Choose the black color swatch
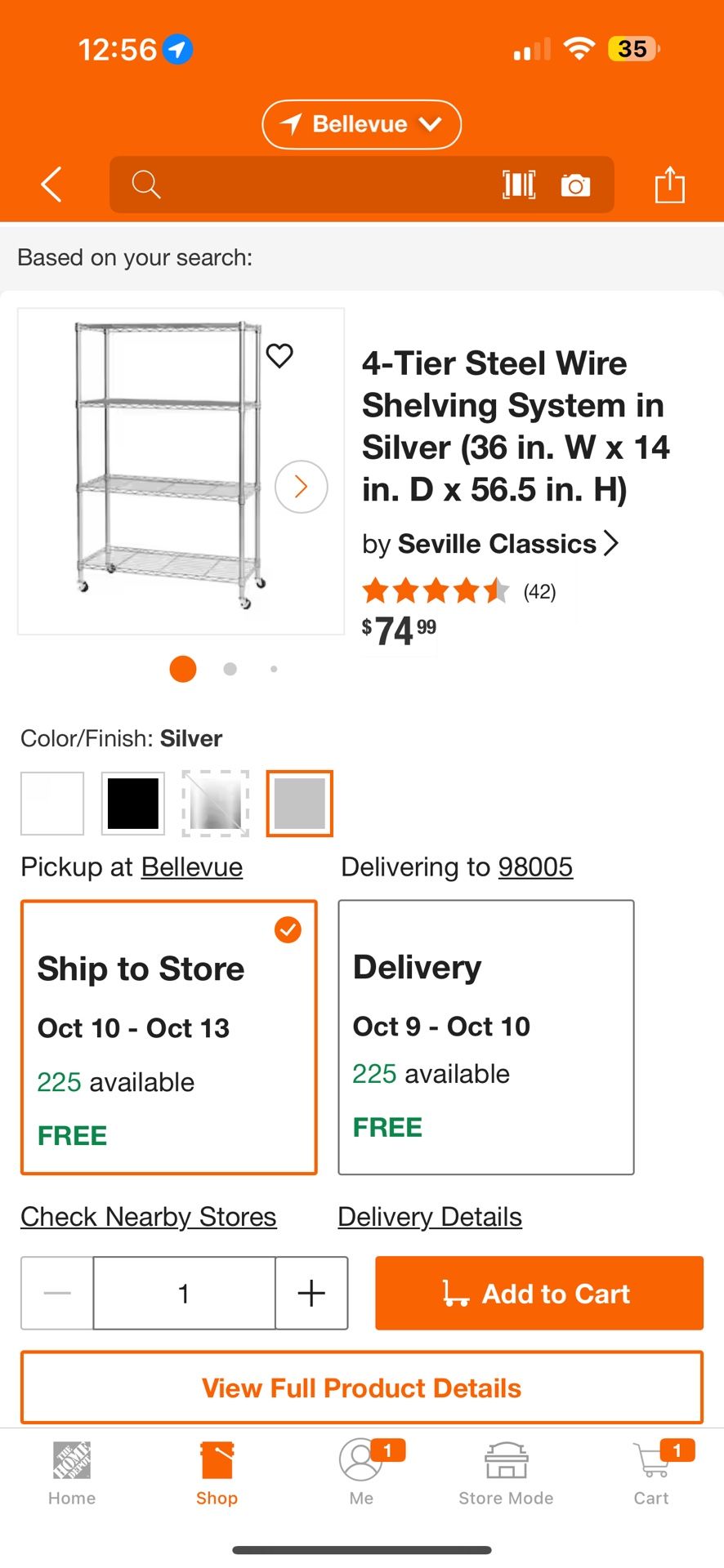 [133, 804]
